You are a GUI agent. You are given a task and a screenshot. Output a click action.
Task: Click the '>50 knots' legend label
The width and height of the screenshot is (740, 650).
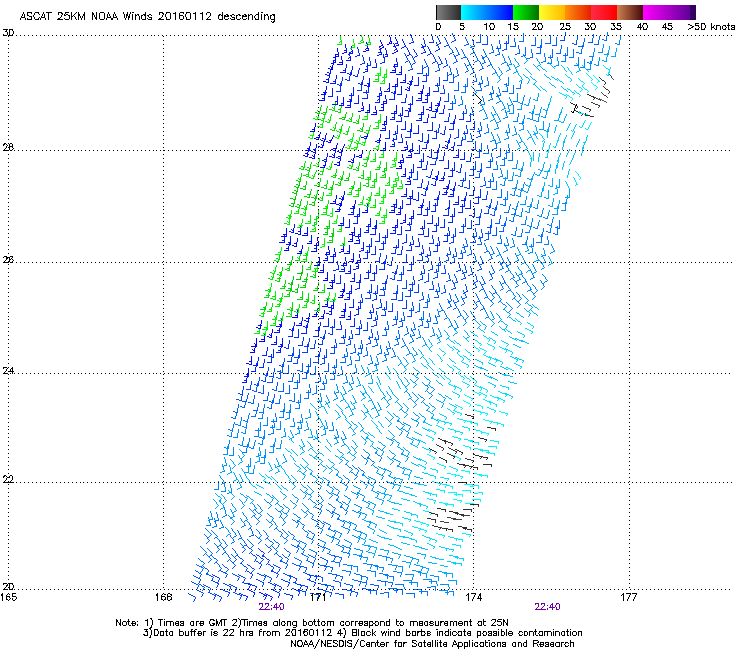(711, 27)
